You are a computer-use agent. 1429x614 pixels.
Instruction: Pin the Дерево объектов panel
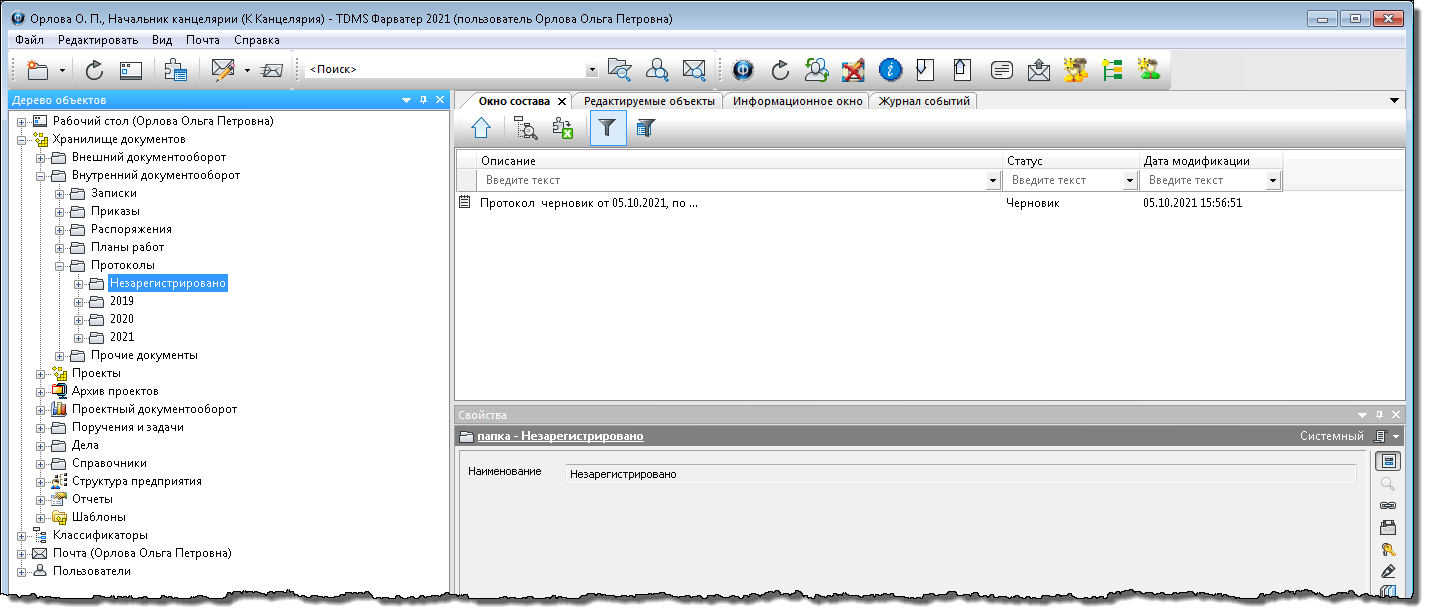point(423,100)
